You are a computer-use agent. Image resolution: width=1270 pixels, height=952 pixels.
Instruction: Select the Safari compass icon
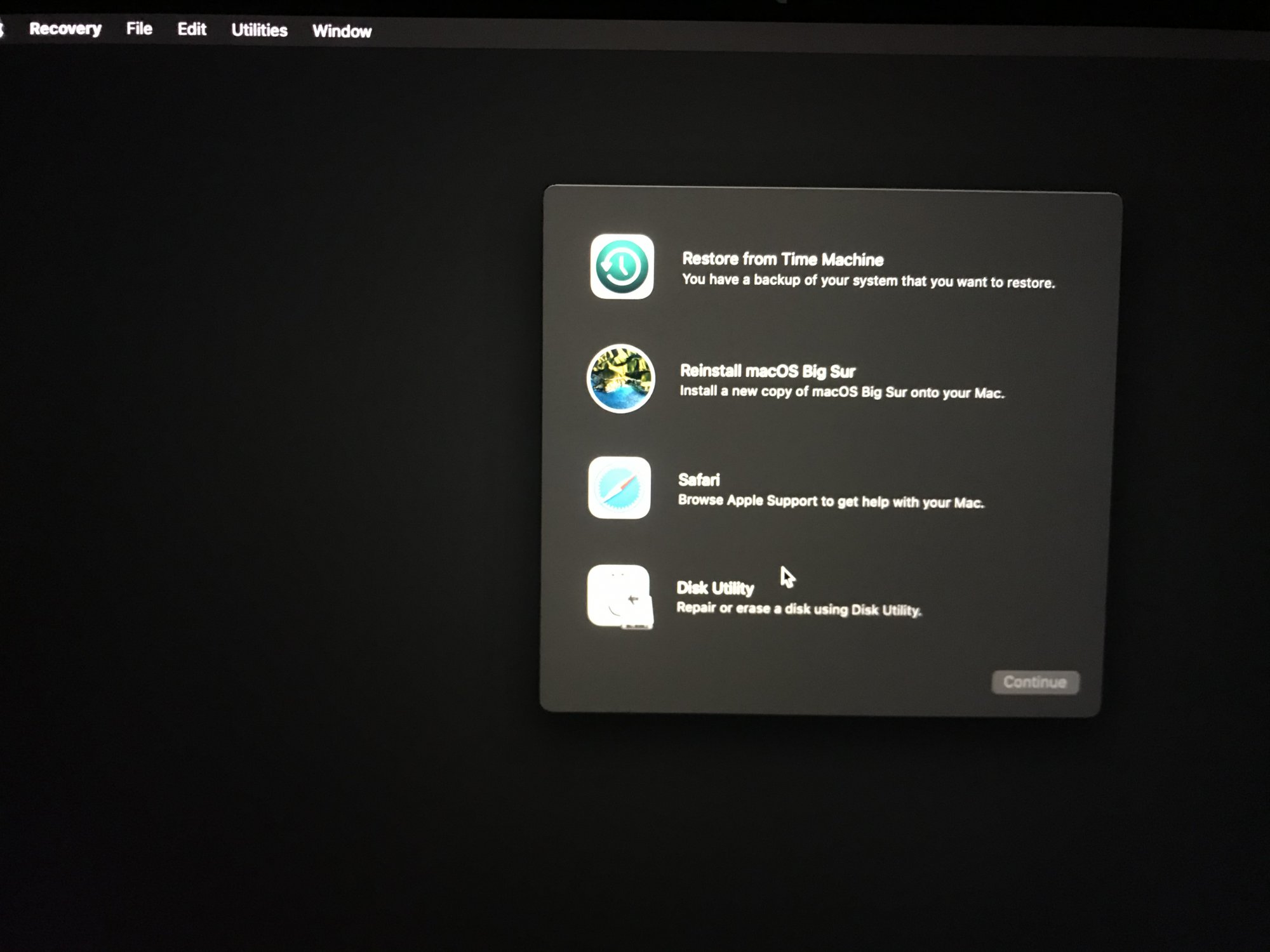[619, 487]
